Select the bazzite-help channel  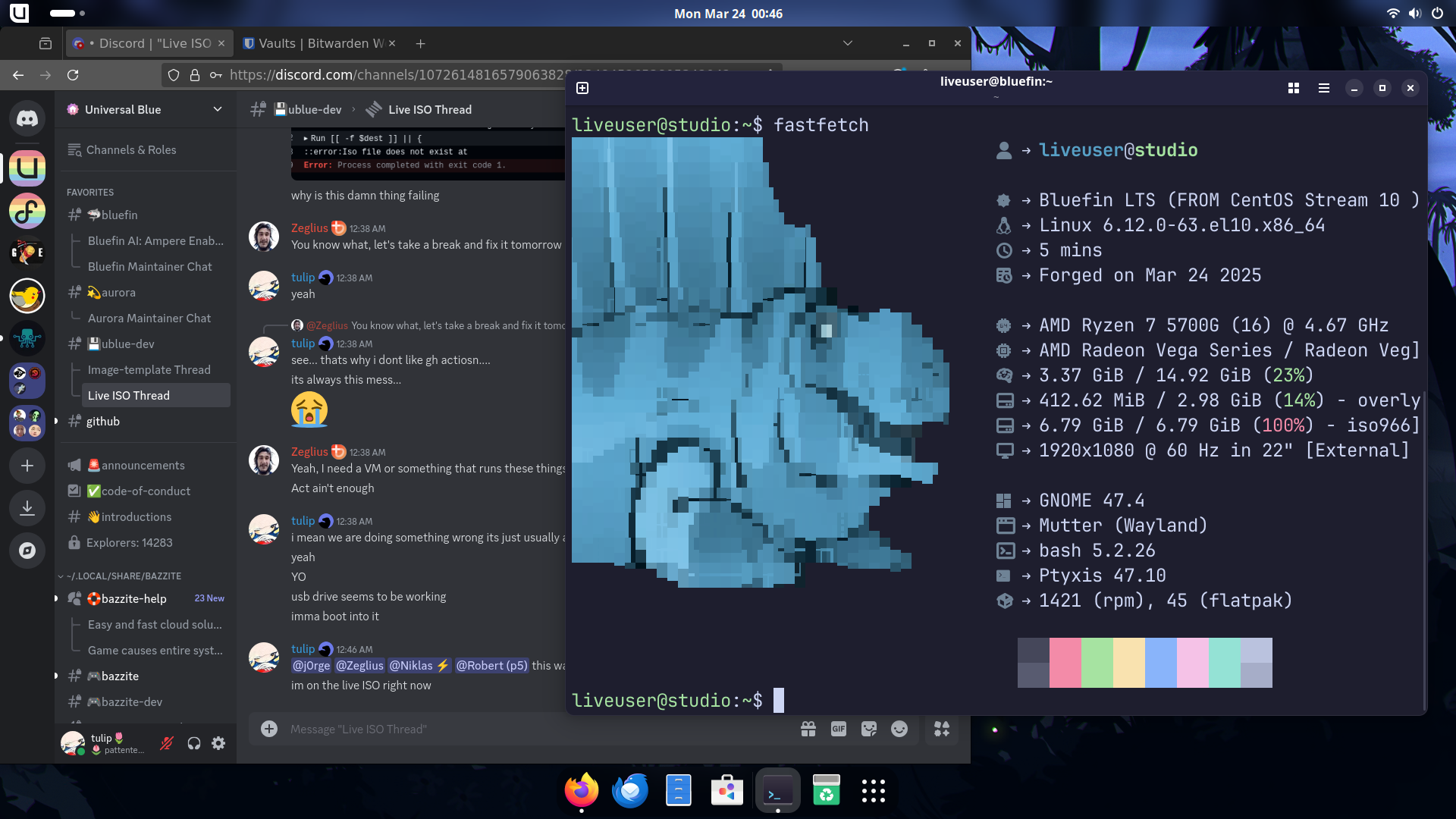coord(133,598)
